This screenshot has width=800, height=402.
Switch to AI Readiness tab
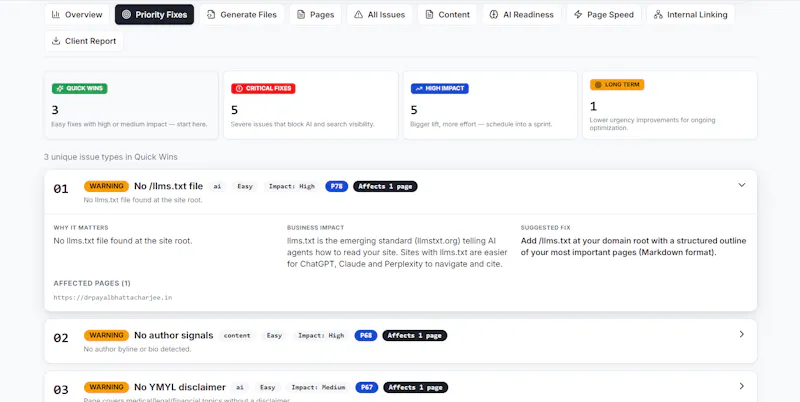[x=521, y=15]
